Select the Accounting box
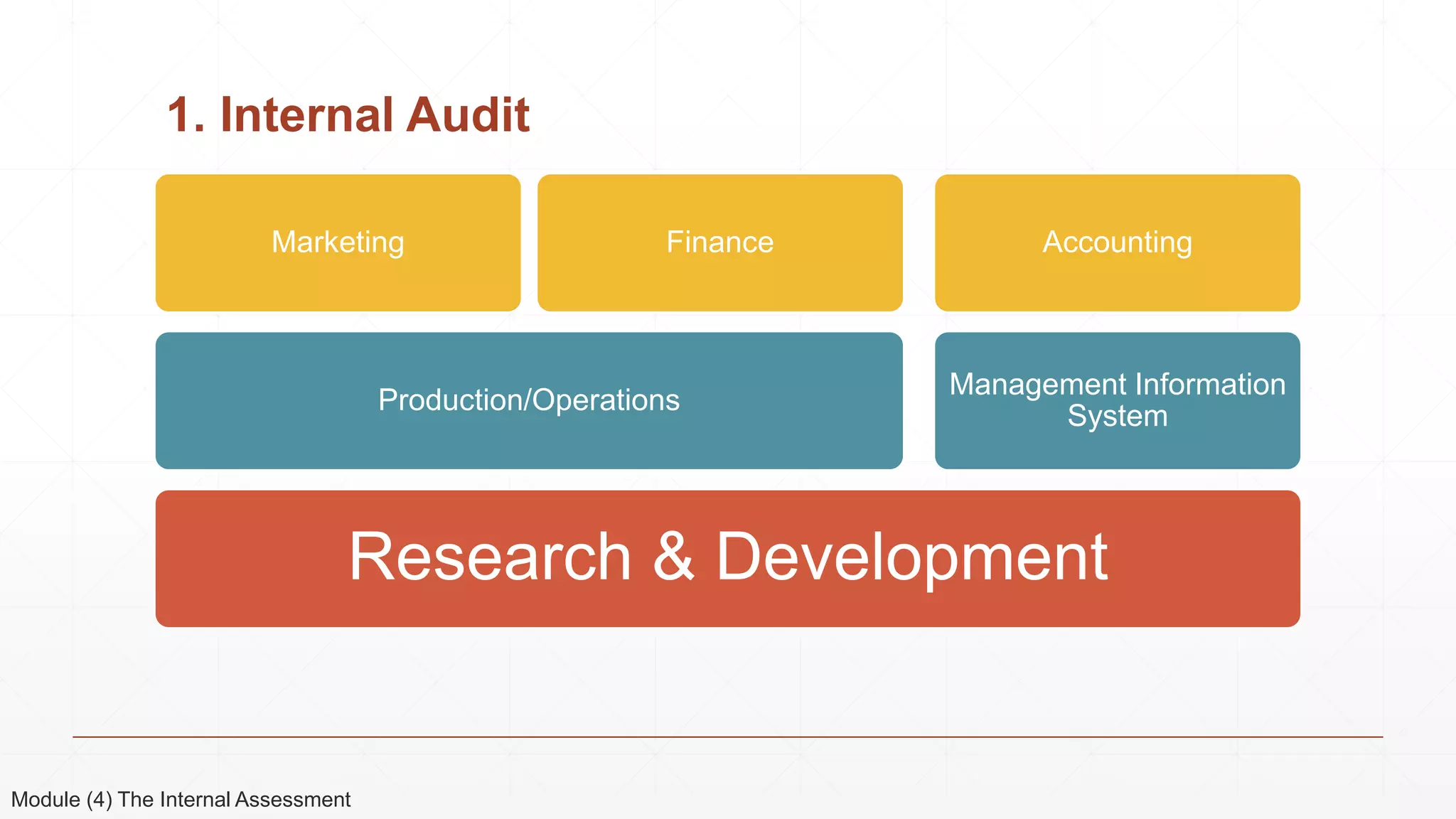 pyautogui.click(x=1118, y=242)
